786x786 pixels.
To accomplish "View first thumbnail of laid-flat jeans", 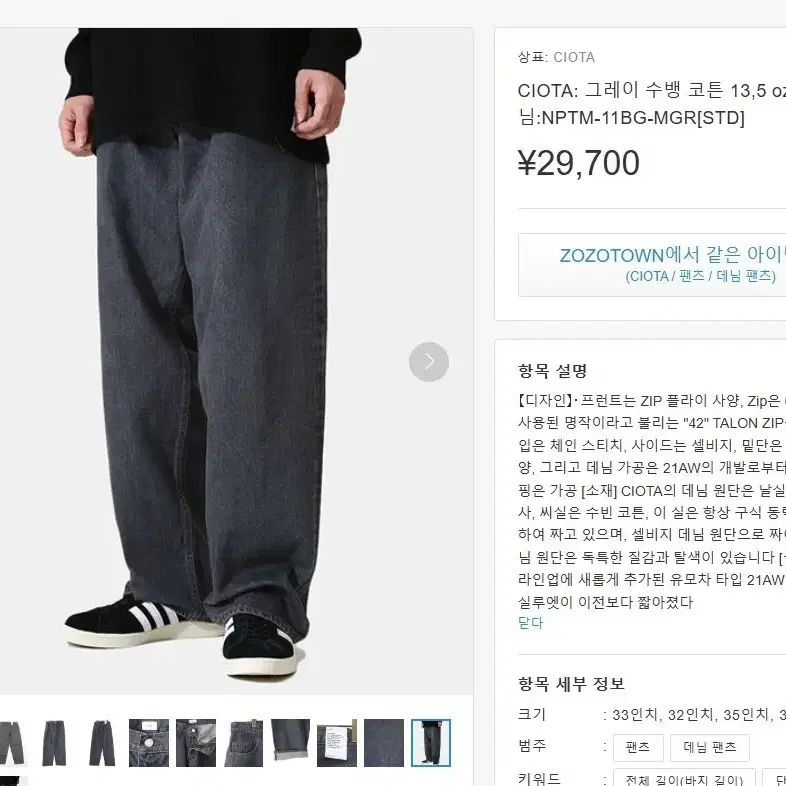I will pos(12,743).
